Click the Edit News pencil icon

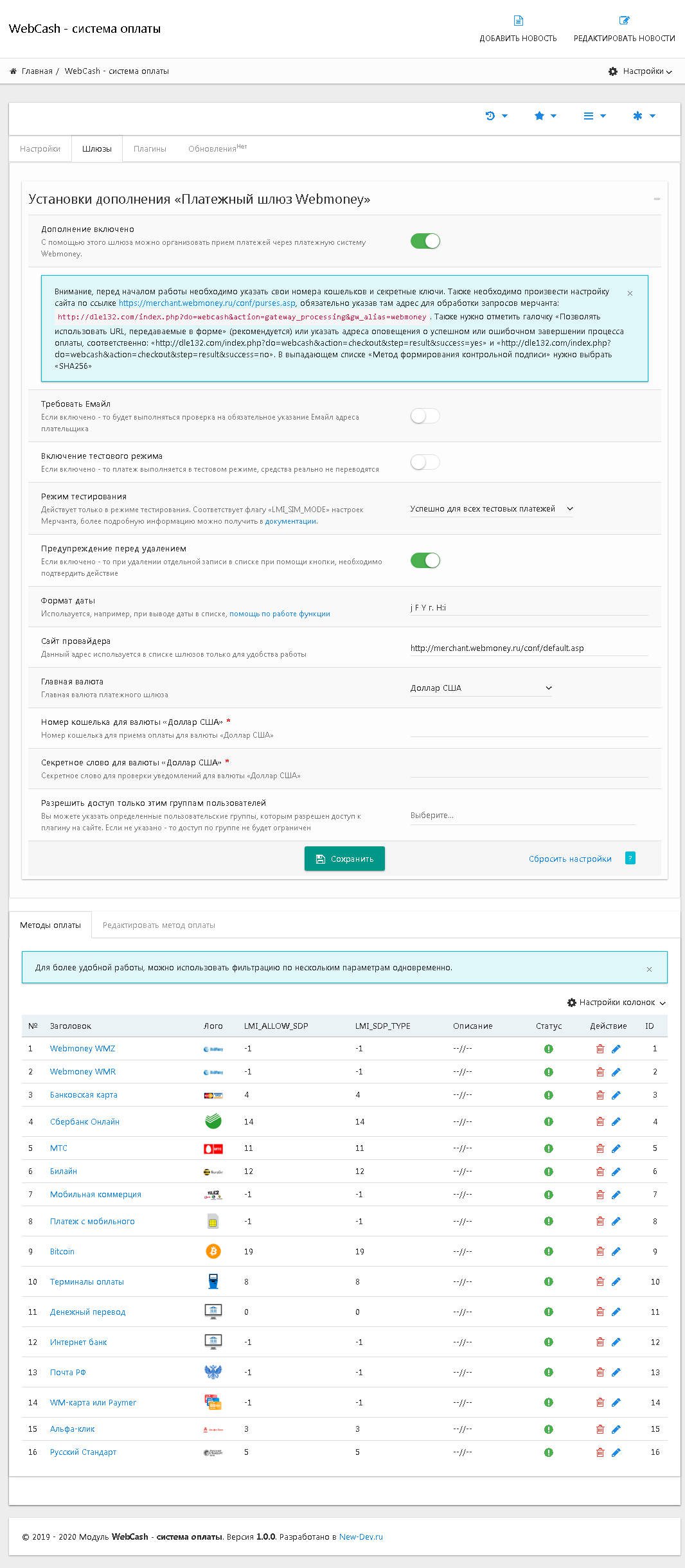624,21
